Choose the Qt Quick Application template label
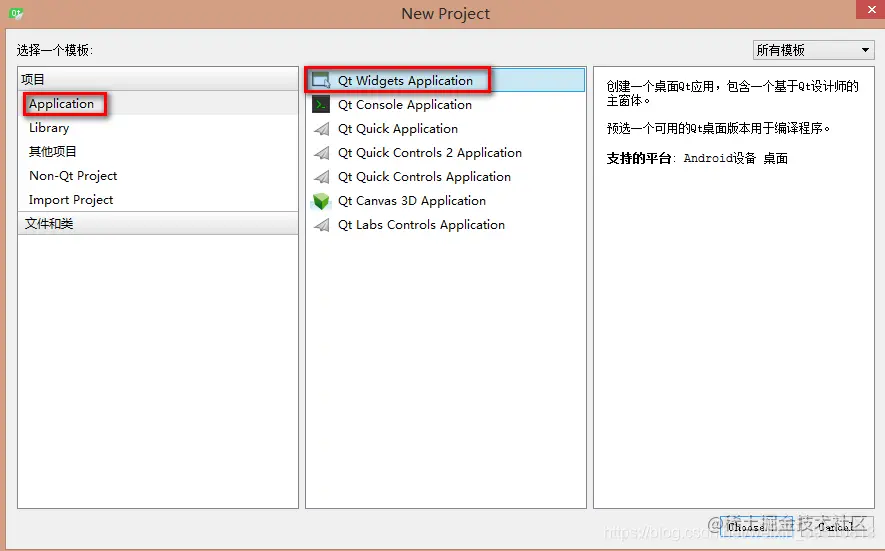Viewport: 885px width, 551px height. tap(397, 129)
